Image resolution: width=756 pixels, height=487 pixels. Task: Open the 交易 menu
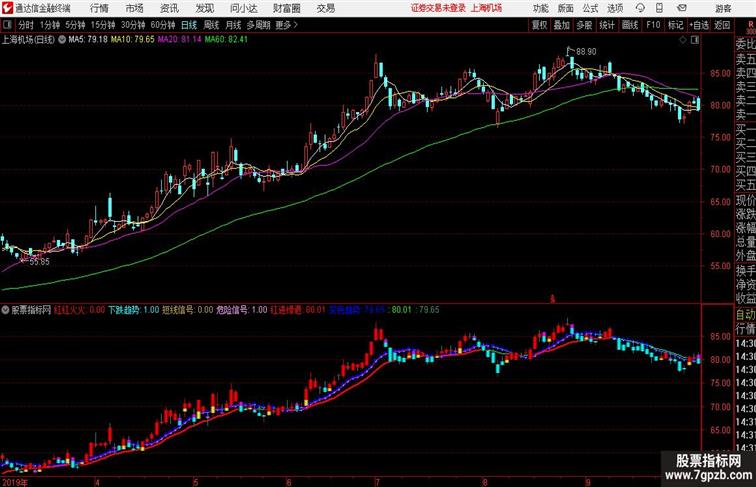326,8
